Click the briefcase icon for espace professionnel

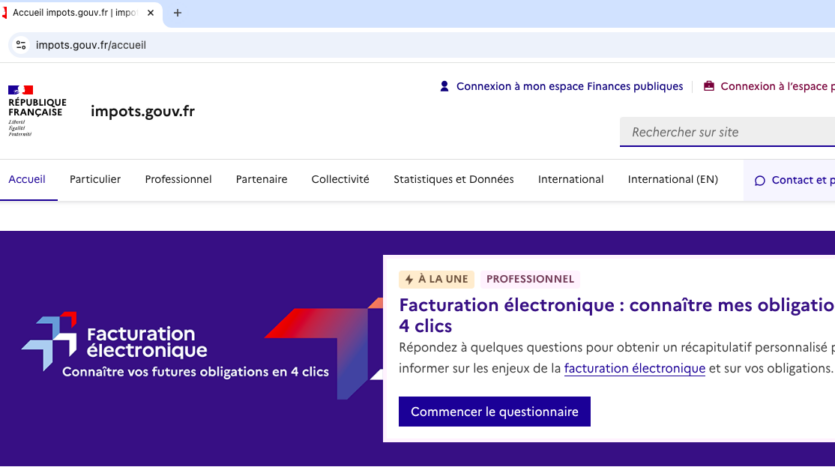[x=709, y=86]
